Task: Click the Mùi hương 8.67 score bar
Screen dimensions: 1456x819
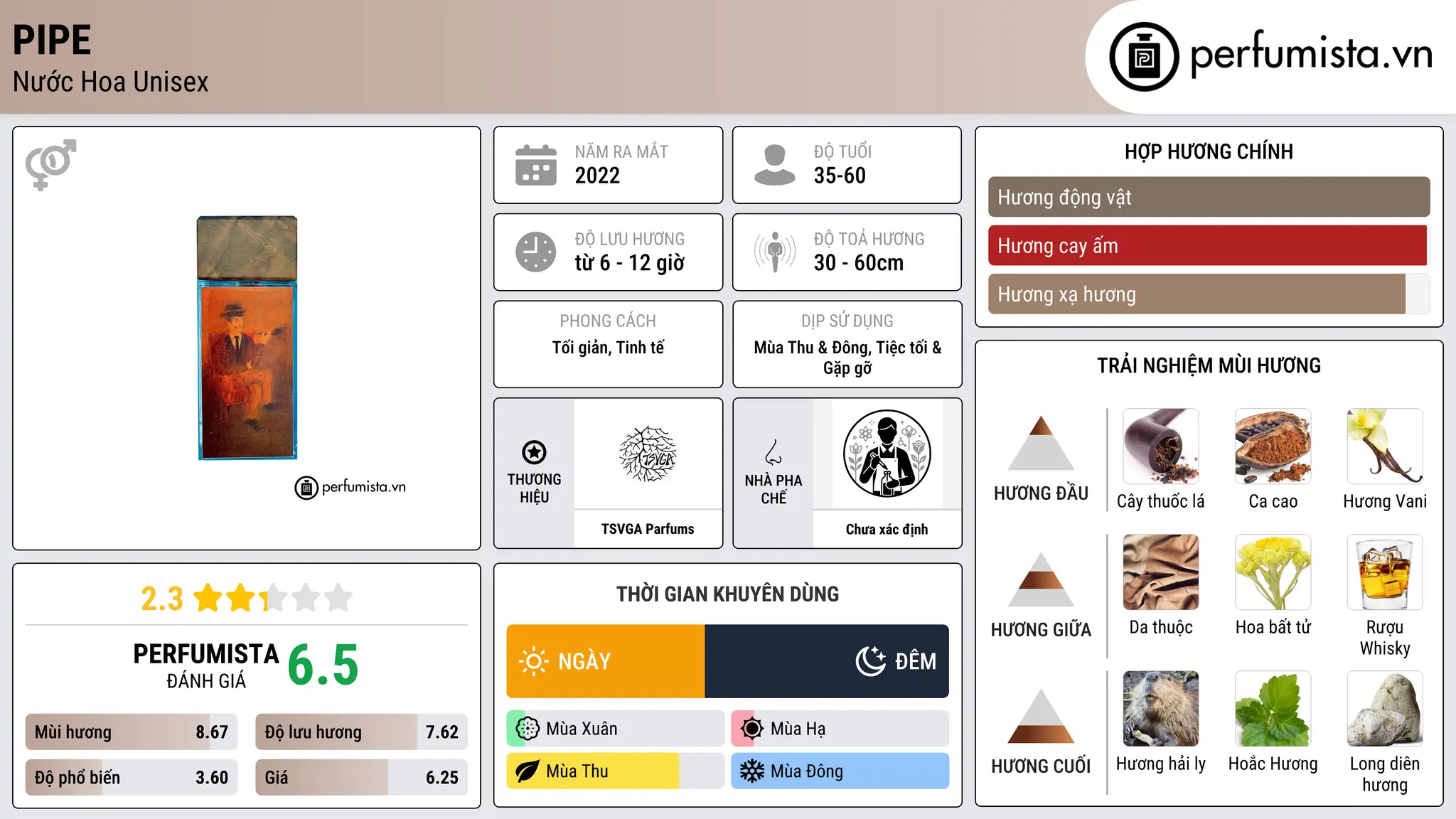Action: point(132,732)
